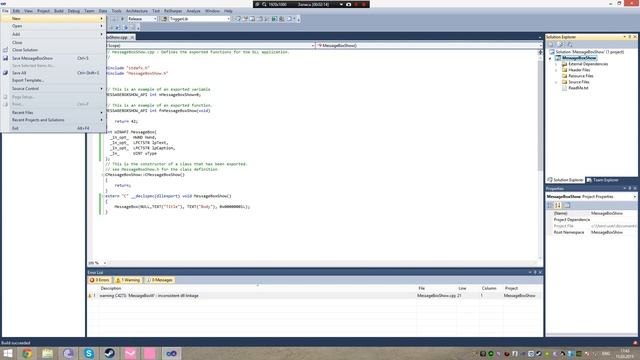640x360 pixels.
Task: Click the Windows Start button
Action: tap(8, 353)
